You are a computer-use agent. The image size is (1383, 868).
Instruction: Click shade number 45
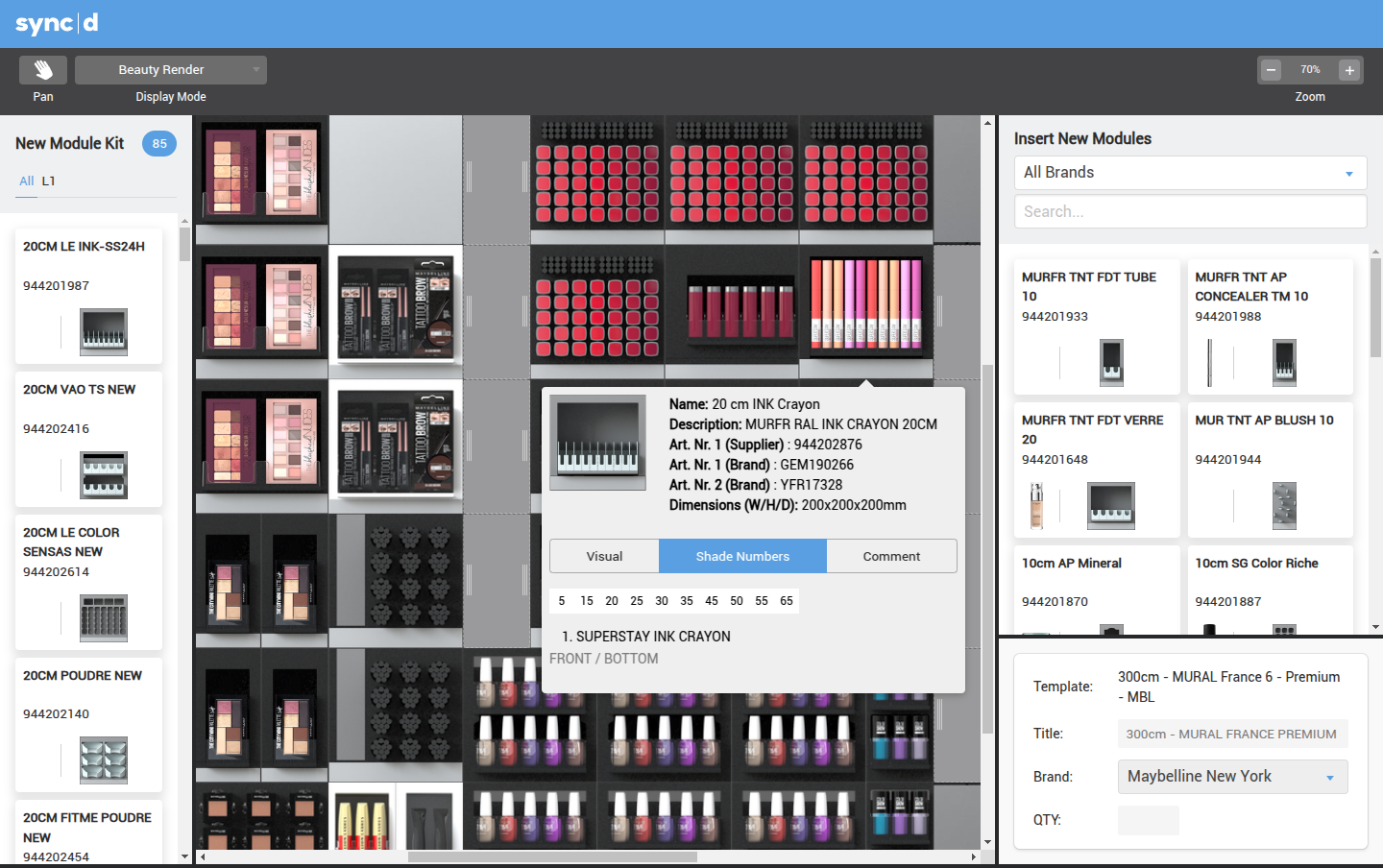712,601
